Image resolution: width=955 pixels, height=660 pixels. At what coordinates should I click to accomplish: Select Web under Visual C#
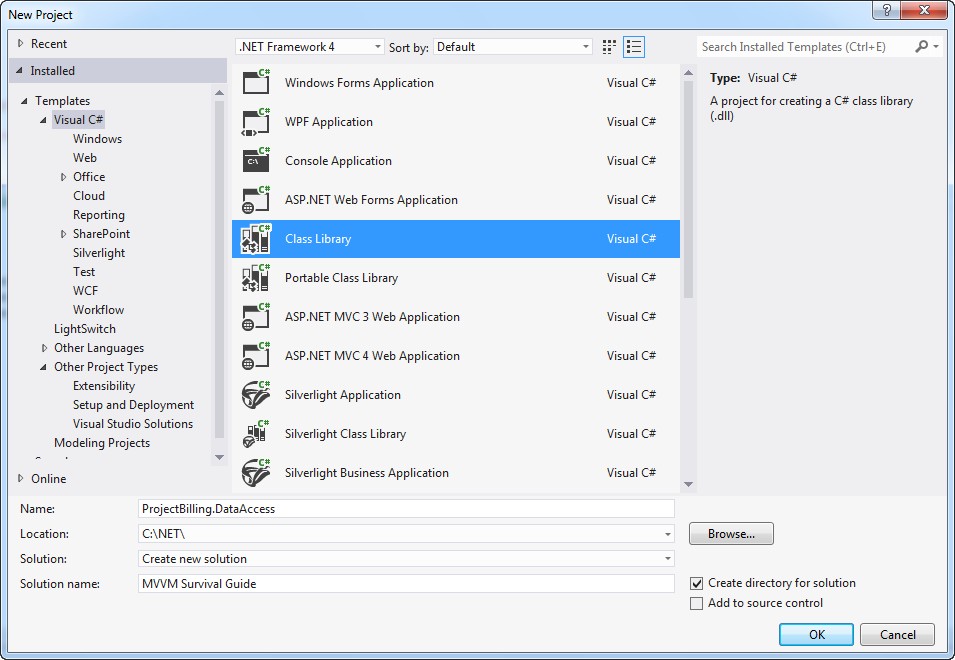tap(85, 158)
